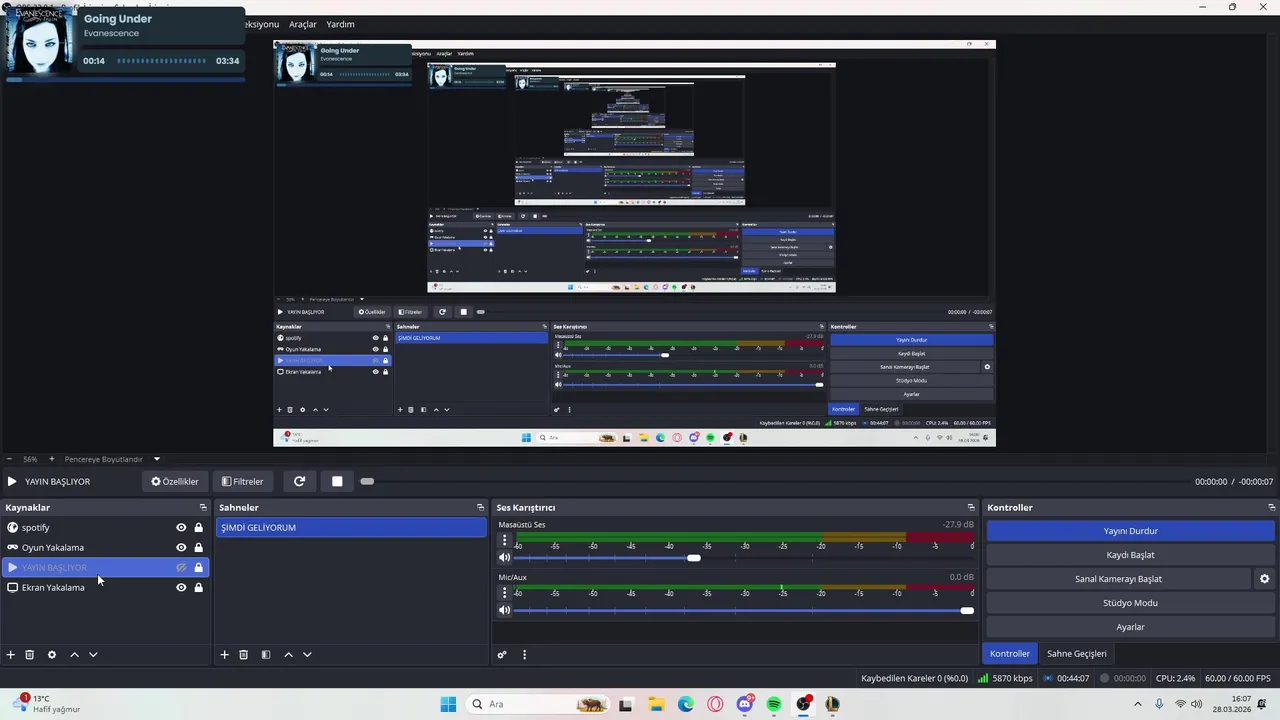Add a new scene in Sahneler panel

pyautogui.click(x=224, y=655)
